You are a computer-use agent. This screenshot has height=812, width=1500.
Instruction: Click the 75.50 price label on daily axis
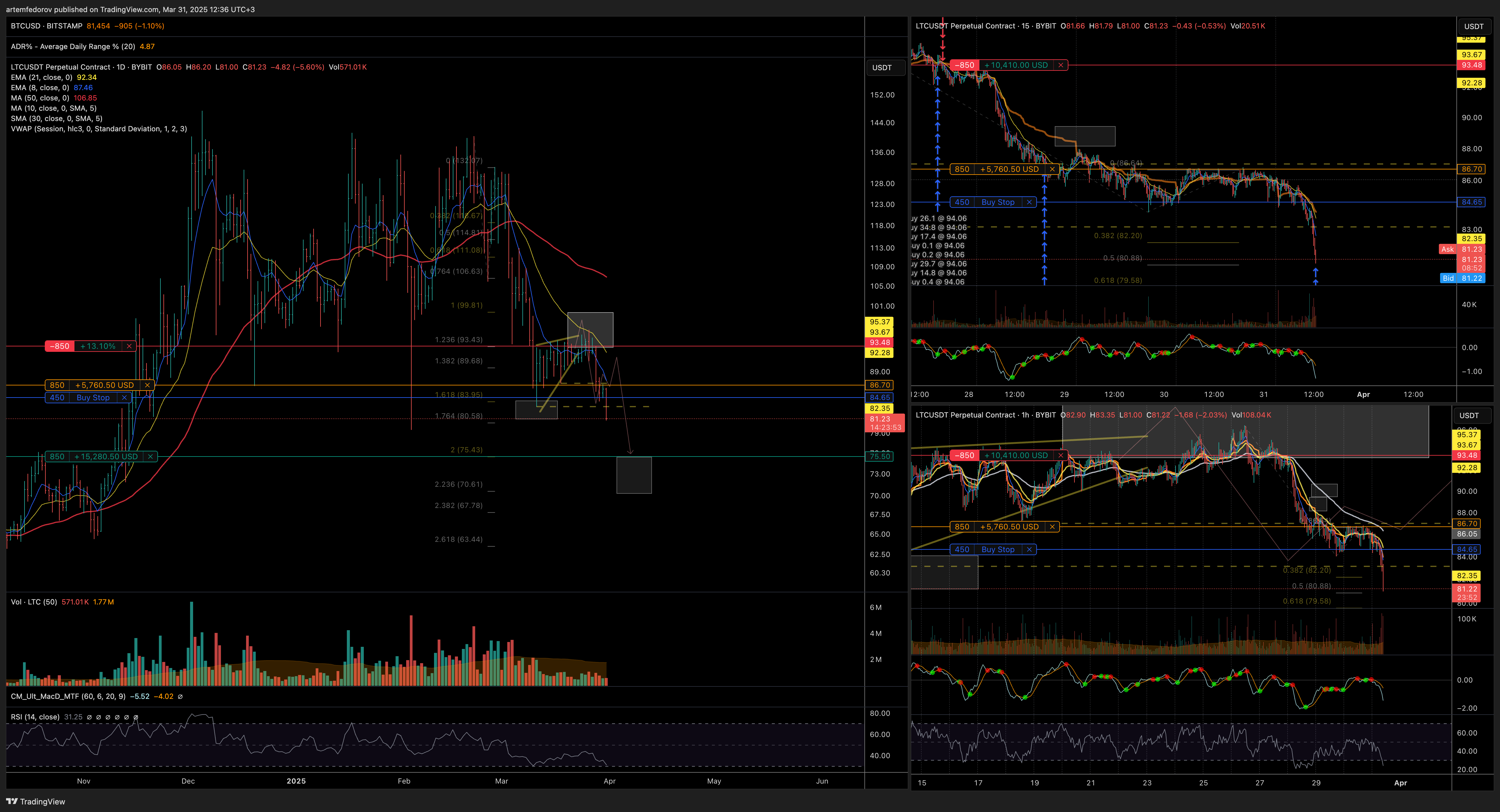880,456
